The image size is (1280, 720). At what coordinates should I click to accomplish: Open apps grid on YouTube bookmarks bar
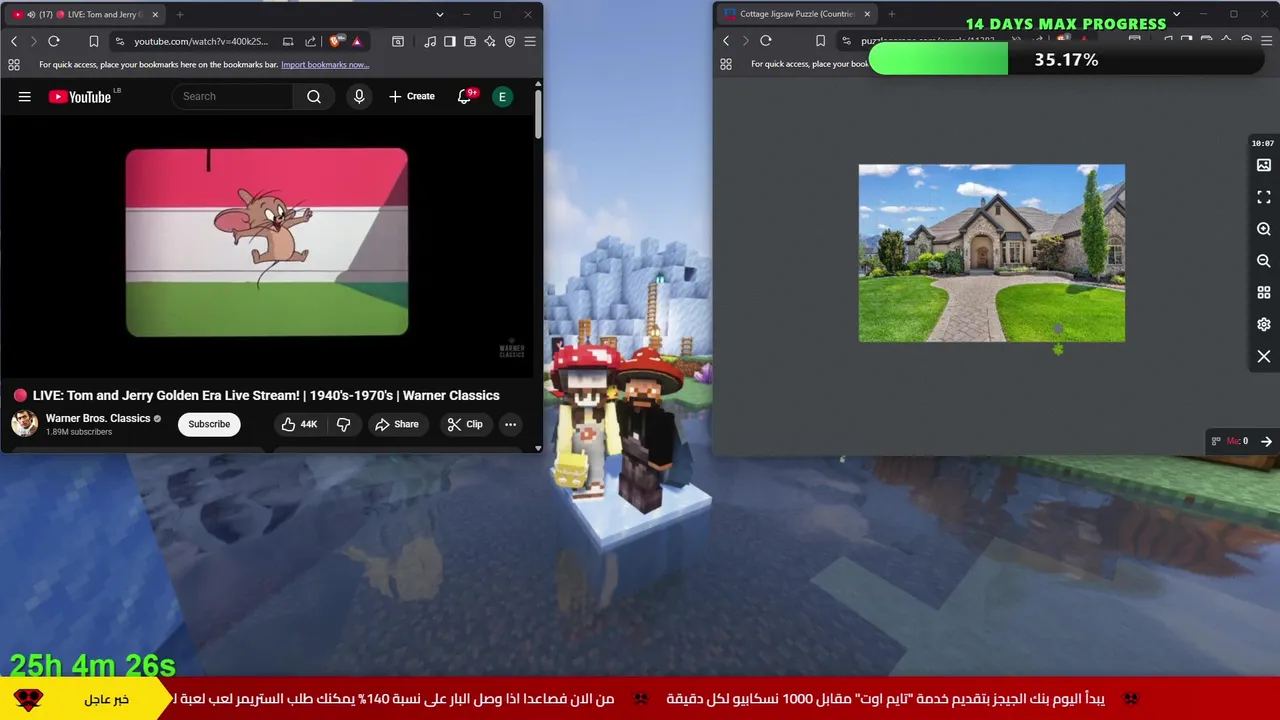click(14, 65)
